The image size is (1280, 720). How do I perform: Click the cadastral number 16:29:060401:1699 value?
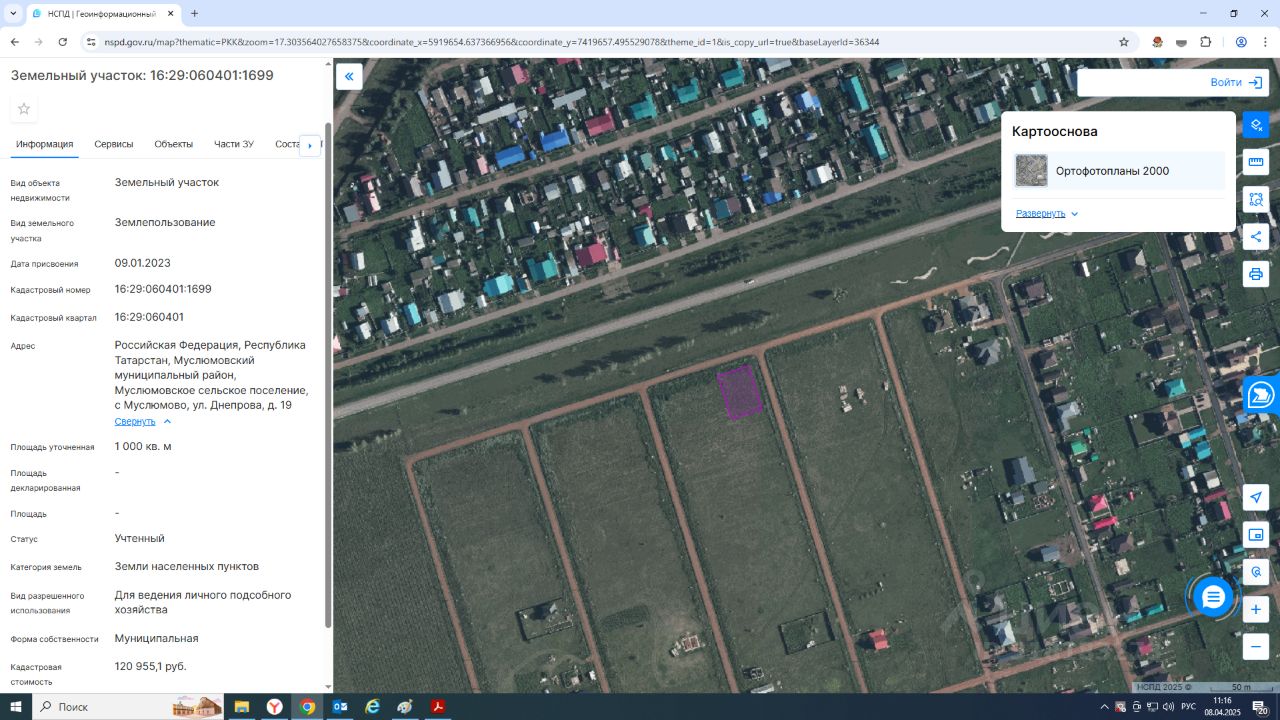click(x=163, y=289)
